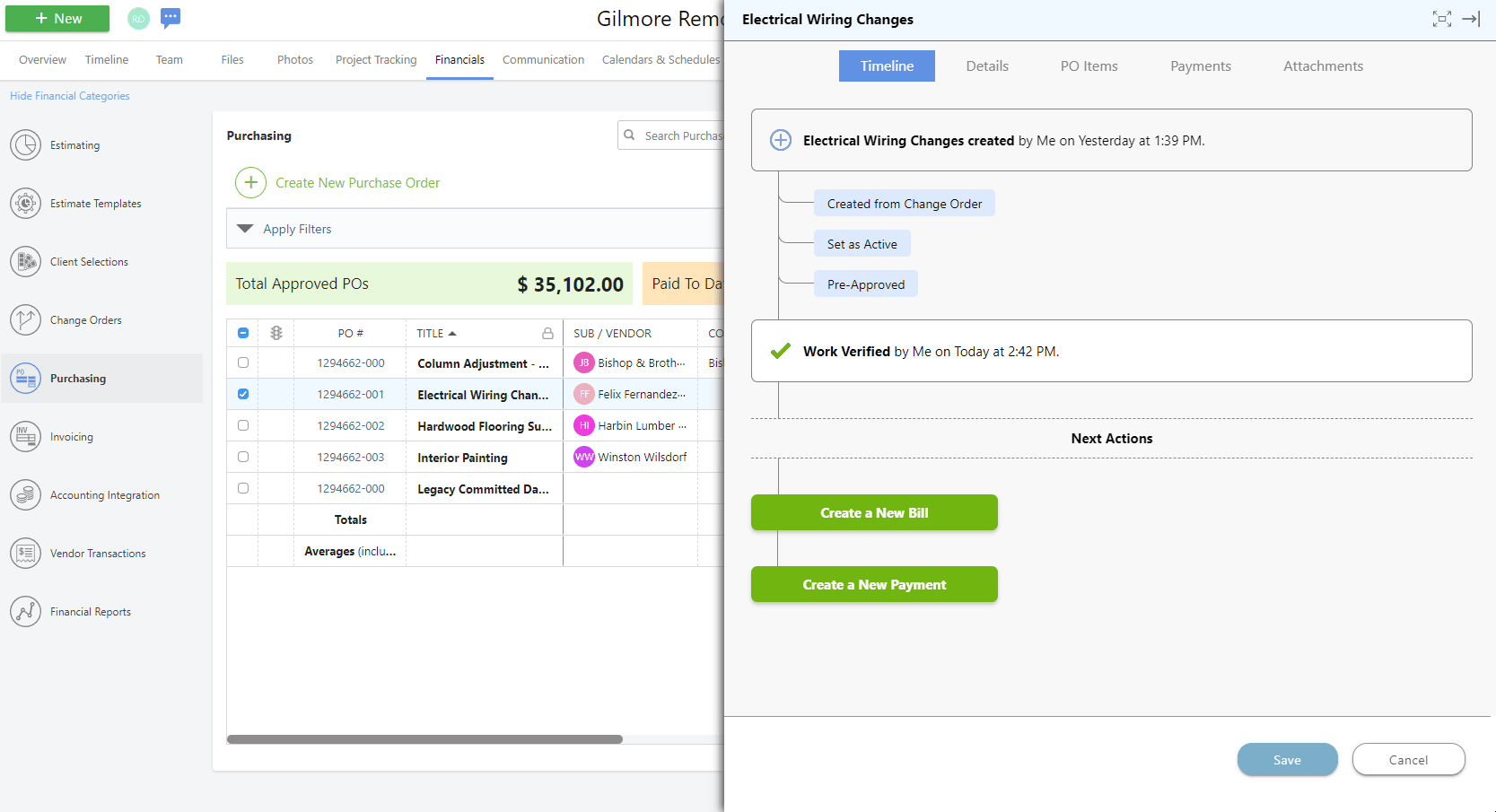Open the Project Tracking navigation item

coord(375,59)
